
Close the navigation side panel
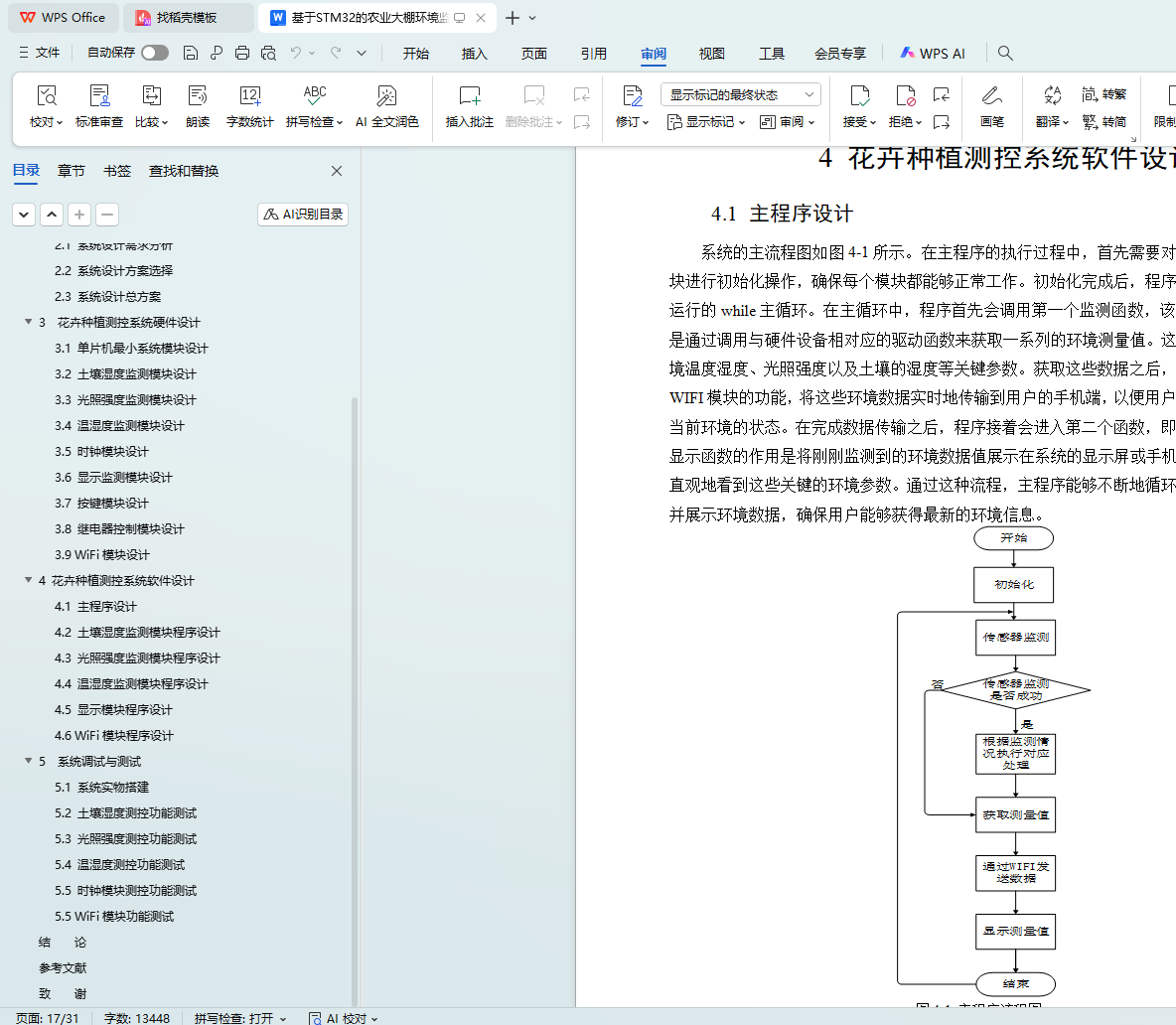tap(337, 171)
